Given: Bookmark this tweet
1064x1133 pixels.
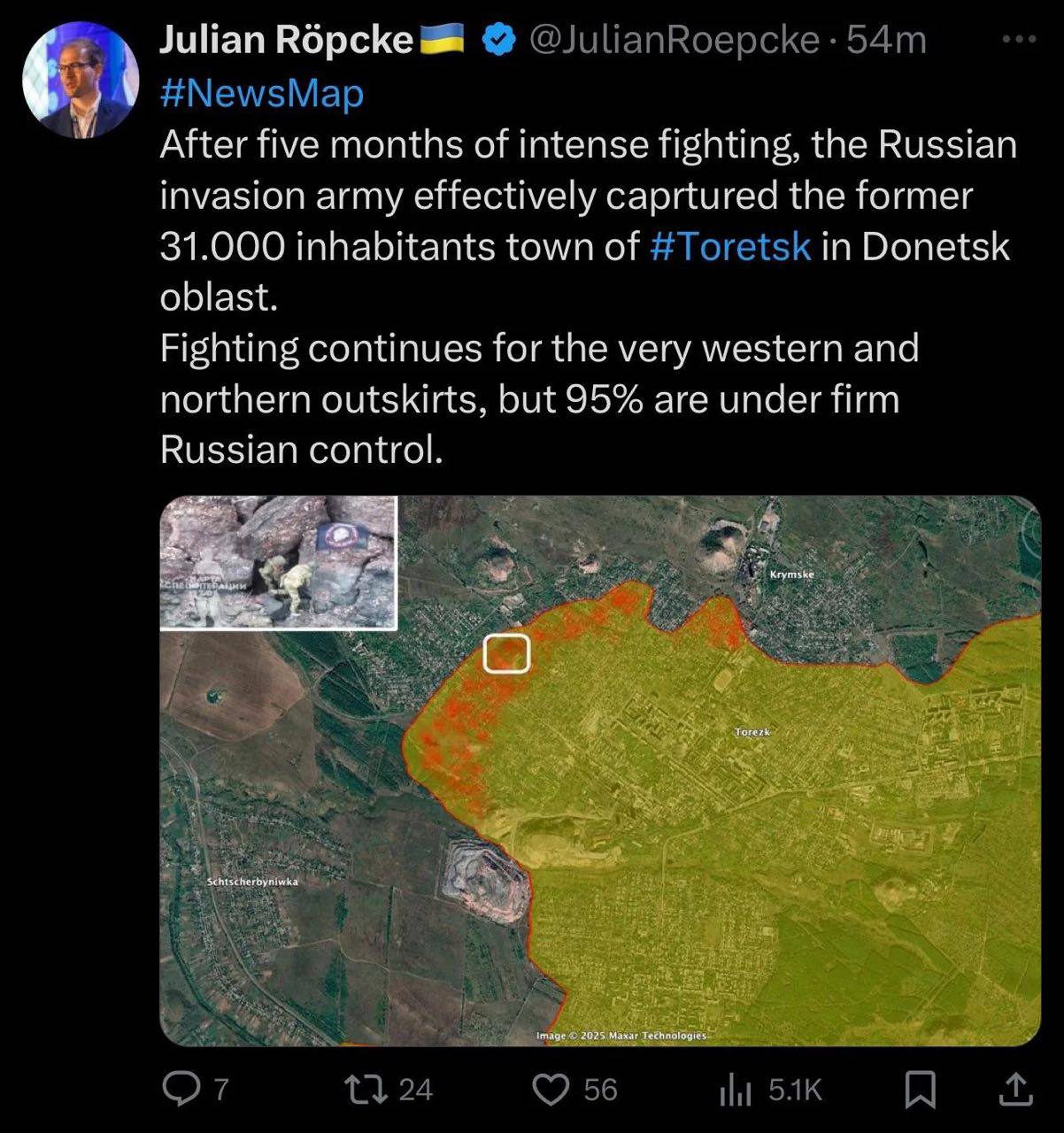Looking at the screenshot, I should (x=920, y=1089).
